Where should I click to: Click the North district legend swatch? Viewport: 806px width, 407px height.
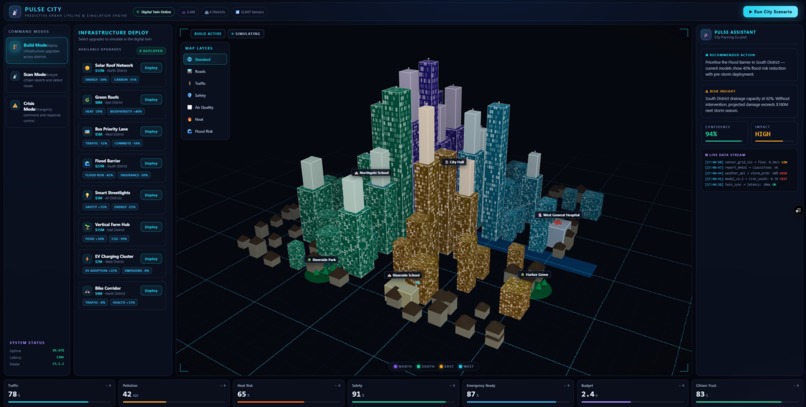pos(395,366)
